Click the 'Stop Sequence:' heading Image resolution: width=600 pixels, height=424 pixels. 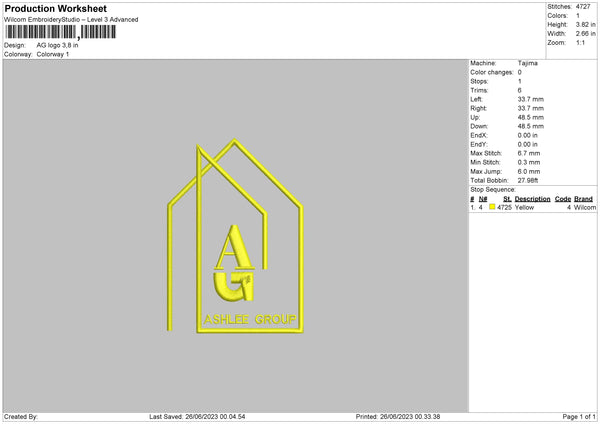[x=493, y=190]
